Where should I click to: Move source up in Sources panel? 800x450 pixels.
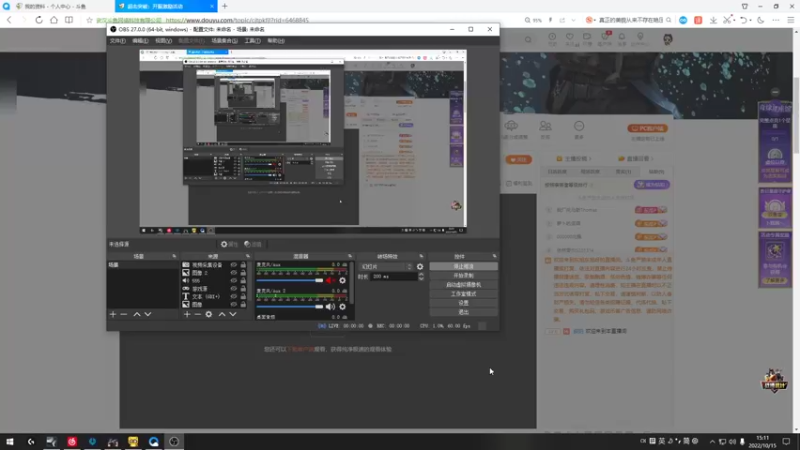[x=222, y=314]
